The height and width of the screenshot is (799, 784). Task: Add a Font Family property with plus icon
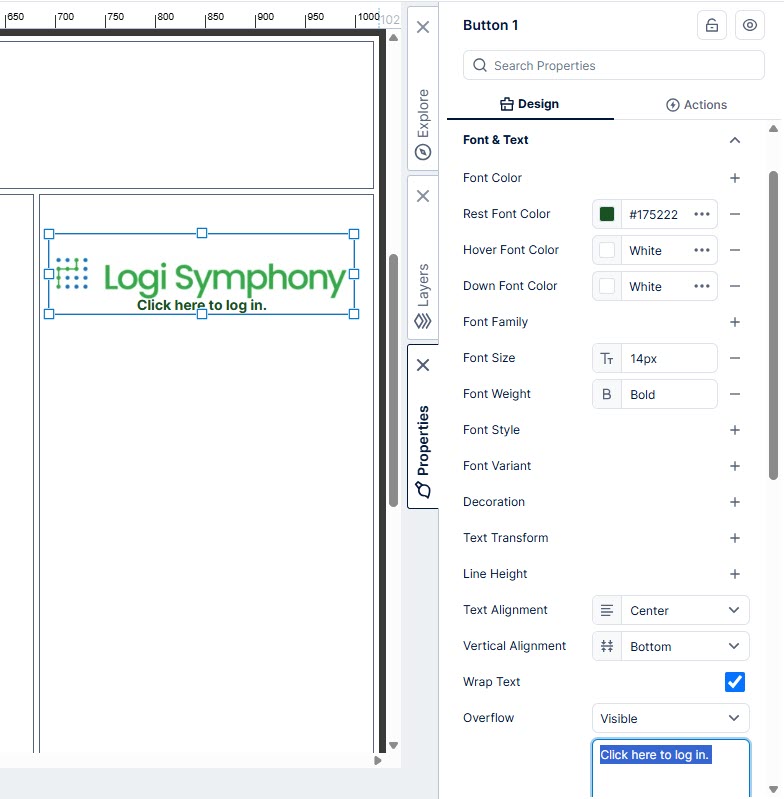[734, 322]
